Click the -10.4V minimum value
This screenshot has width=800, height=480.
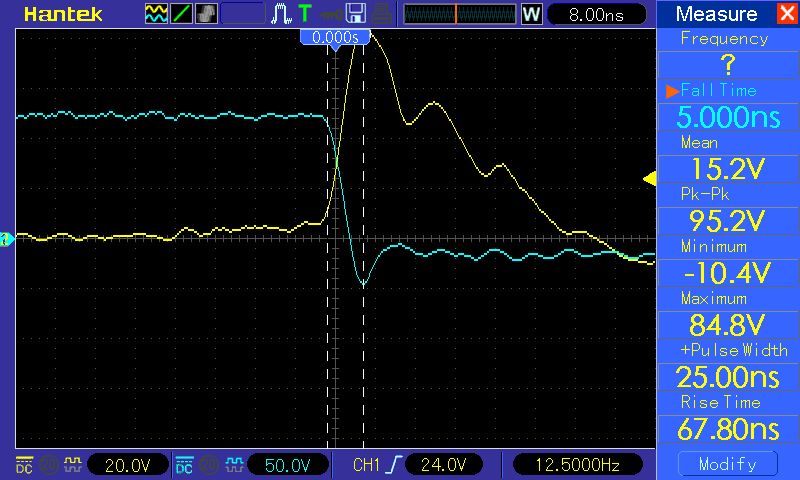[x=728, y=272]
